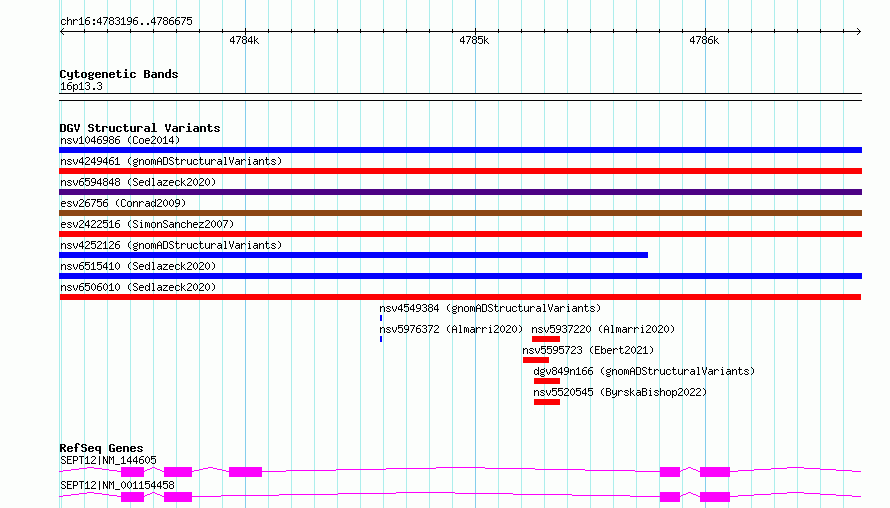Open esv2422516 (SimonSanchez2007) label
Image resolution: width=890 pixels, height=508 pixels.
pos(147,224)
